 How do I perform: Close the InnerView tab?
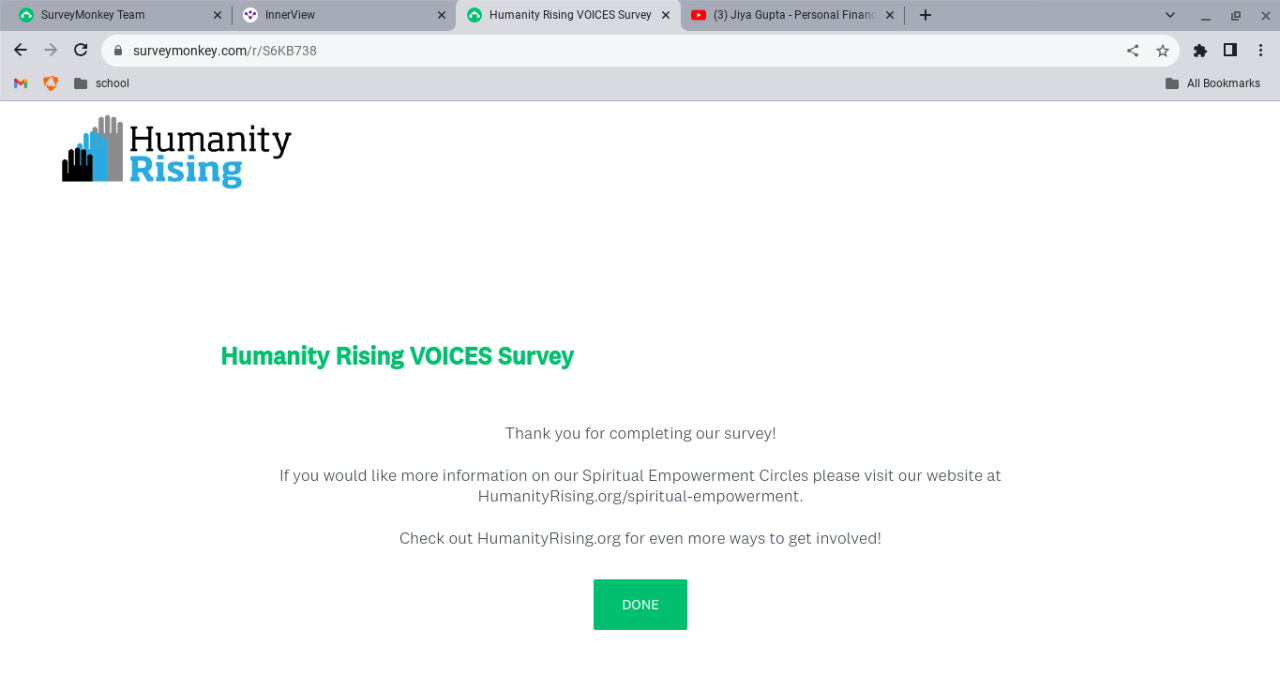(x=442, y=15)
